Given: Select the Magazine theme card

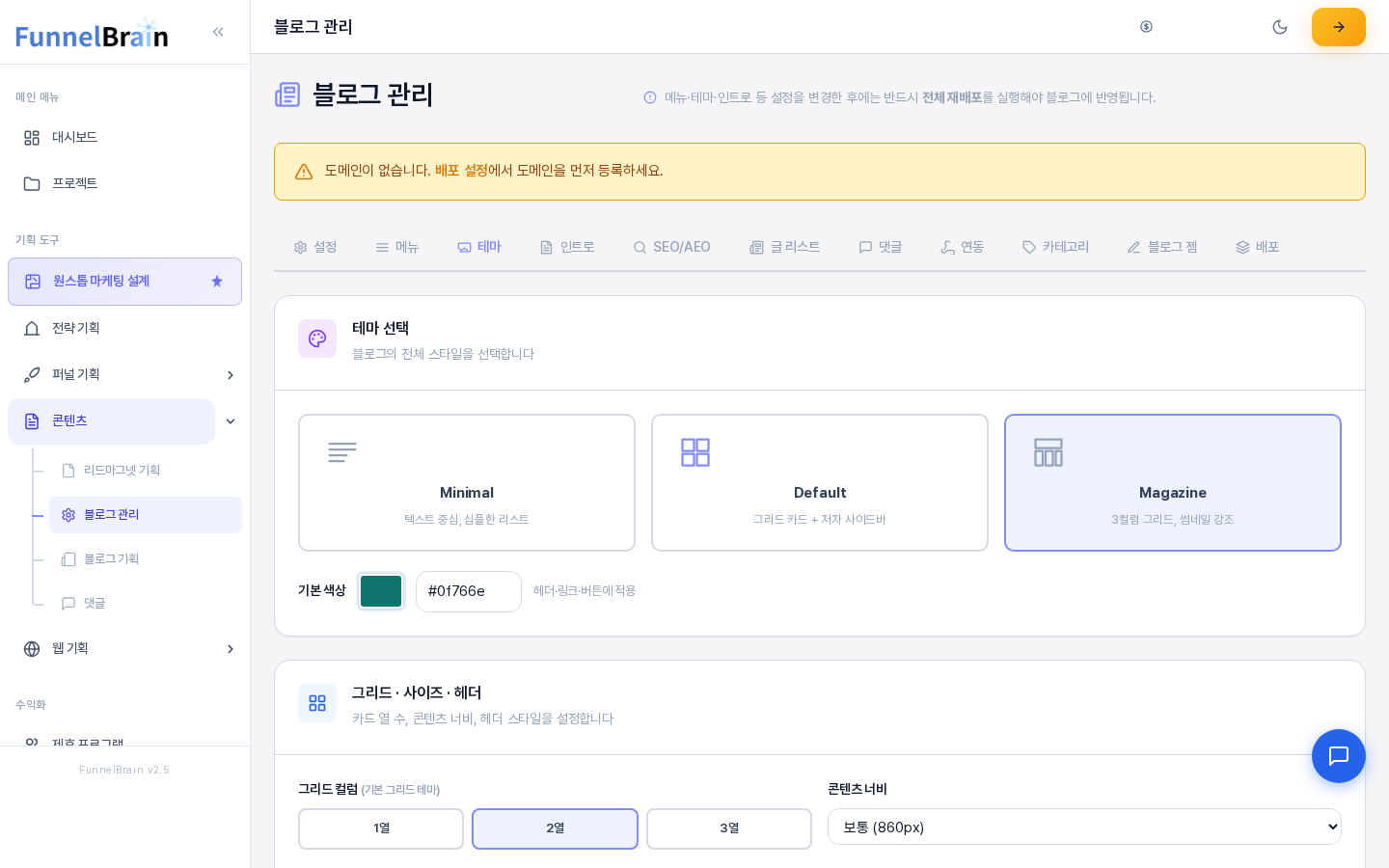Looking at the screenshot, I should click(1173, 482).
